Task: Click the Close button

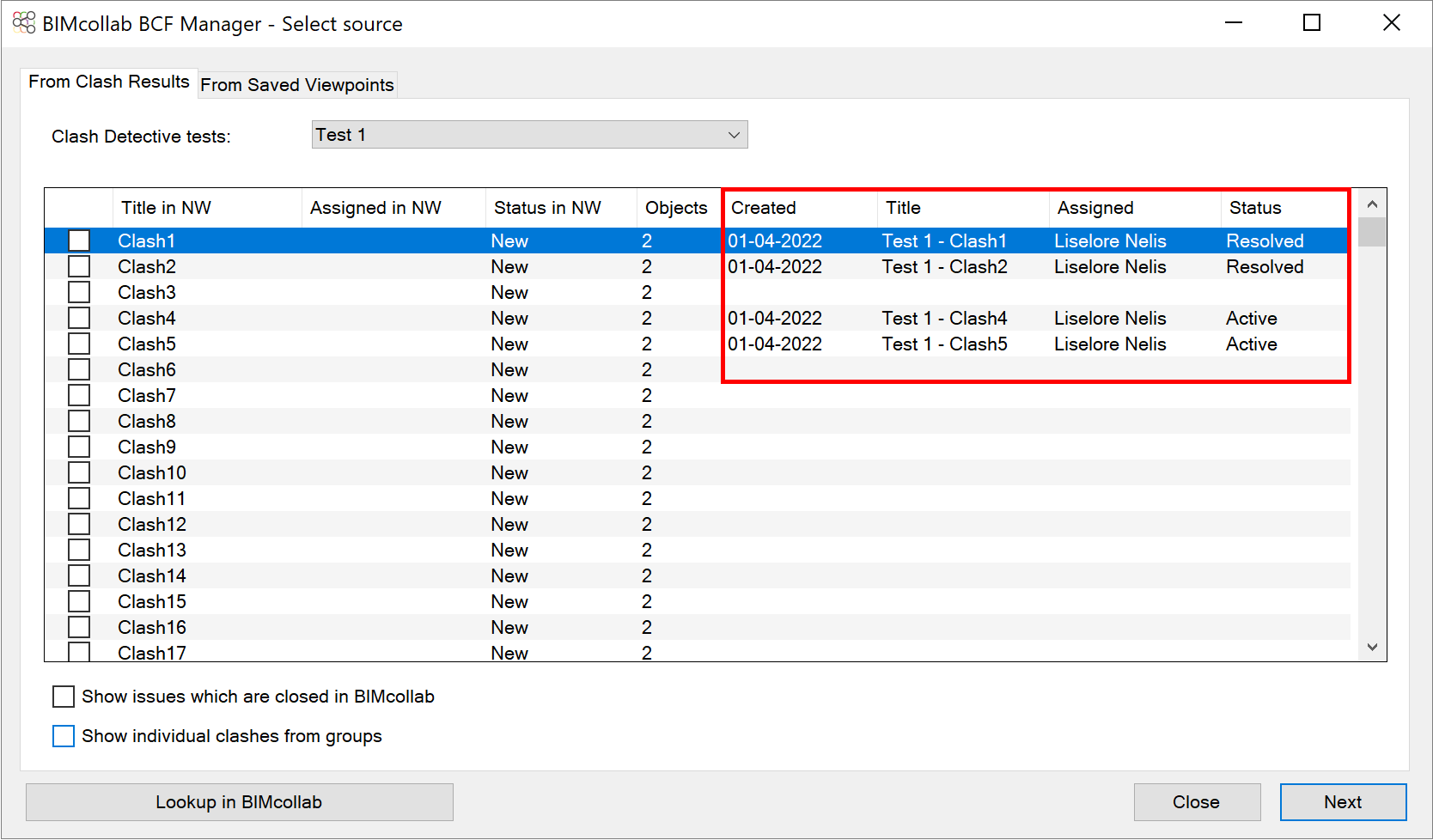Action: coord(1197,802)
